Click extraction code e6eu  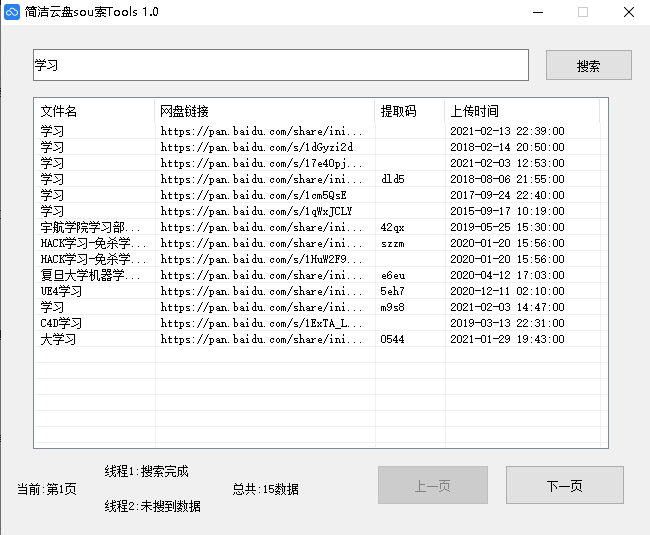(x=393, y=275)
